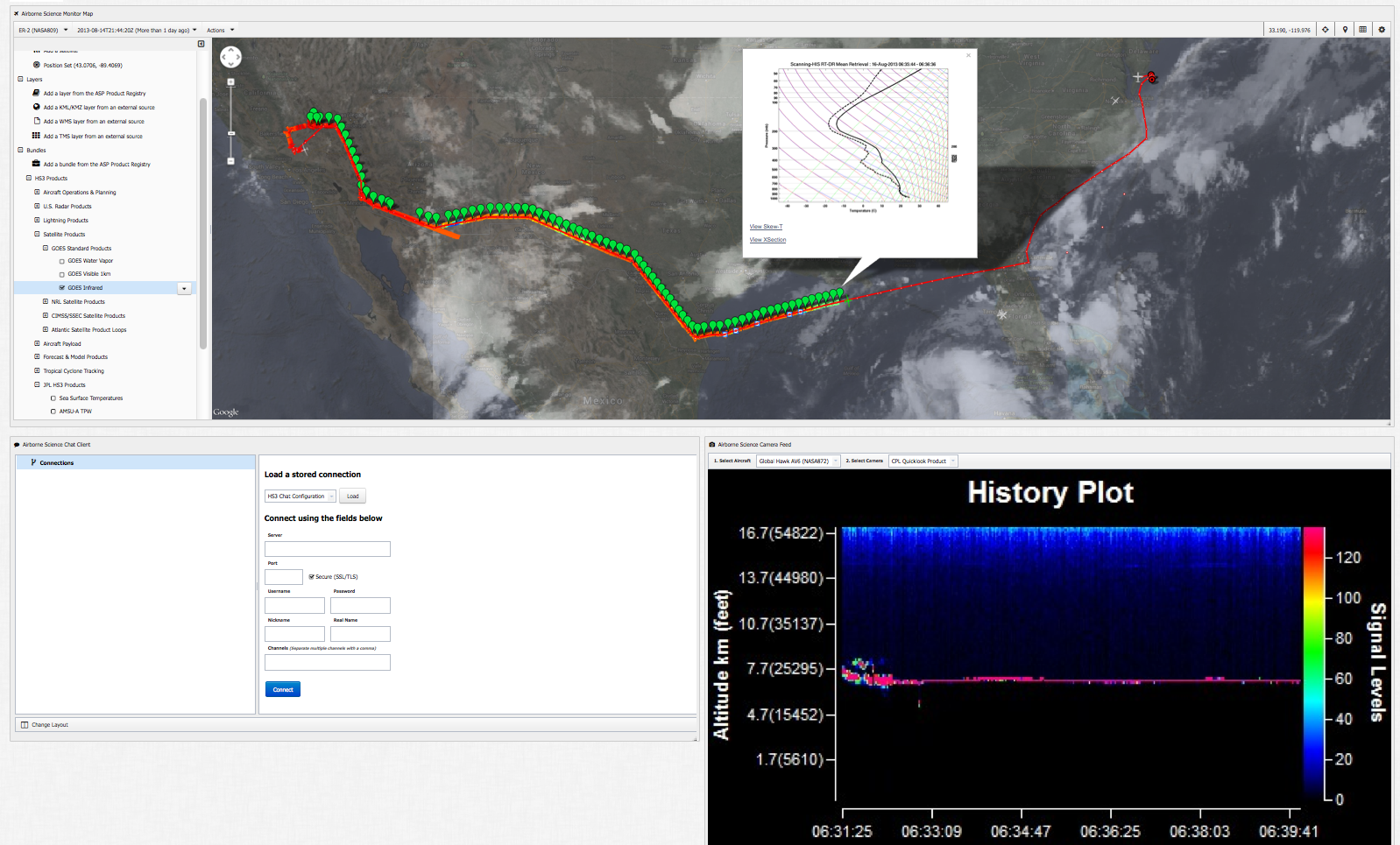The width and height of the screenshot is (1400, 845).
Task: Click the map zoom slider handle
Action: point(231,133)
